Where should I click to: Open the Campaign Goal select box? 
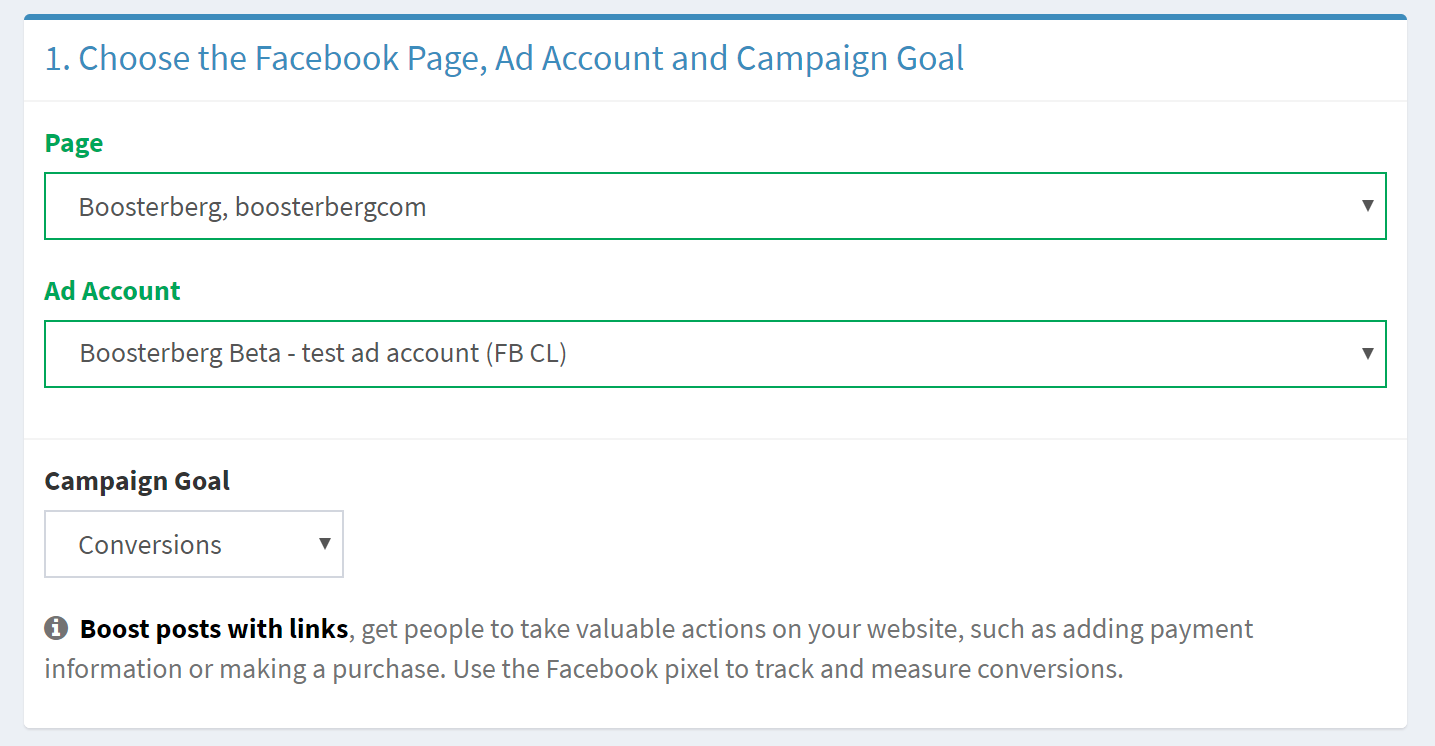[x=194, y=544]
